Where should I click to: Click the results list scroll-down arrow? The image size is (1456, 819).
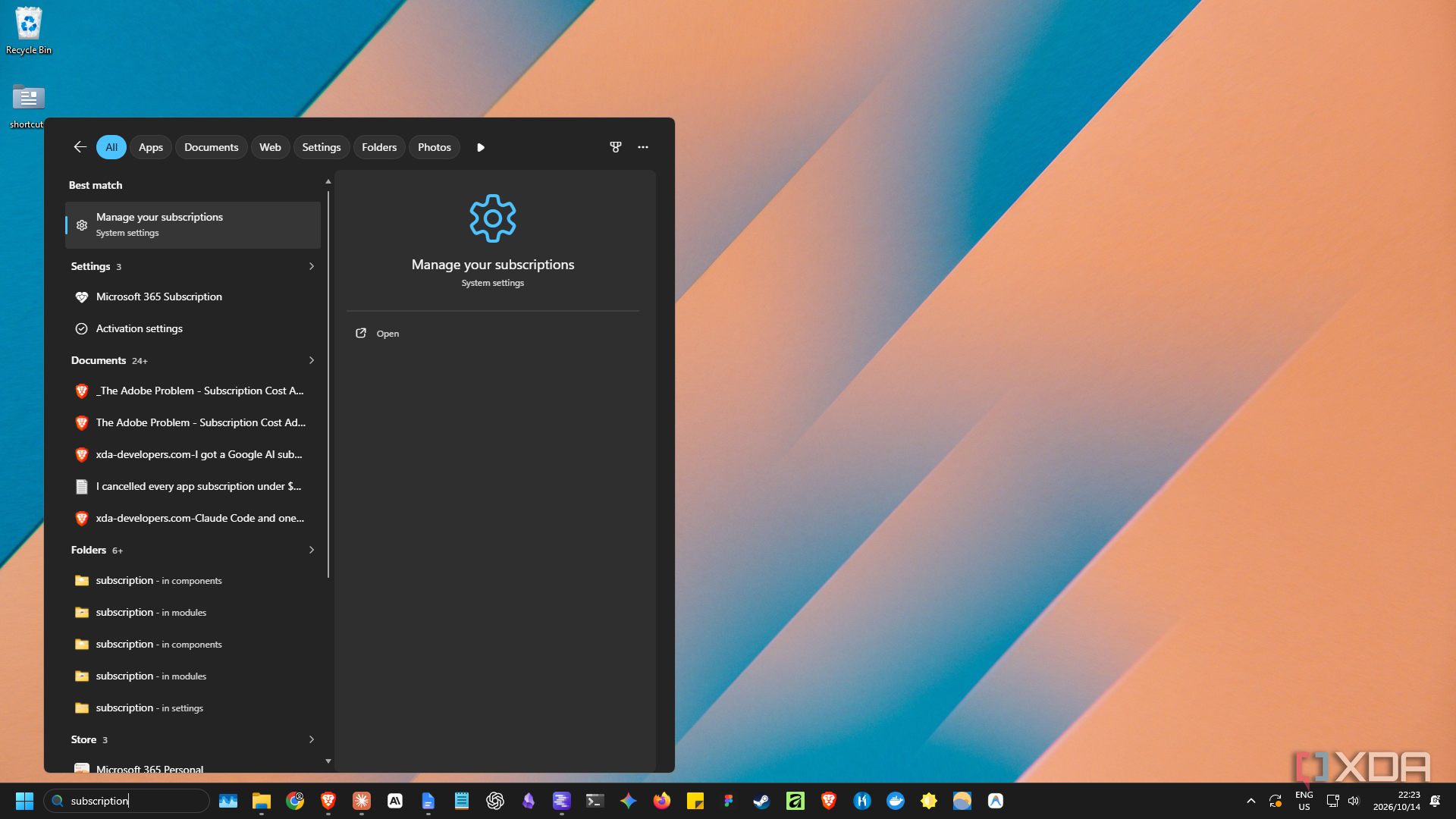tap(328, 761)
